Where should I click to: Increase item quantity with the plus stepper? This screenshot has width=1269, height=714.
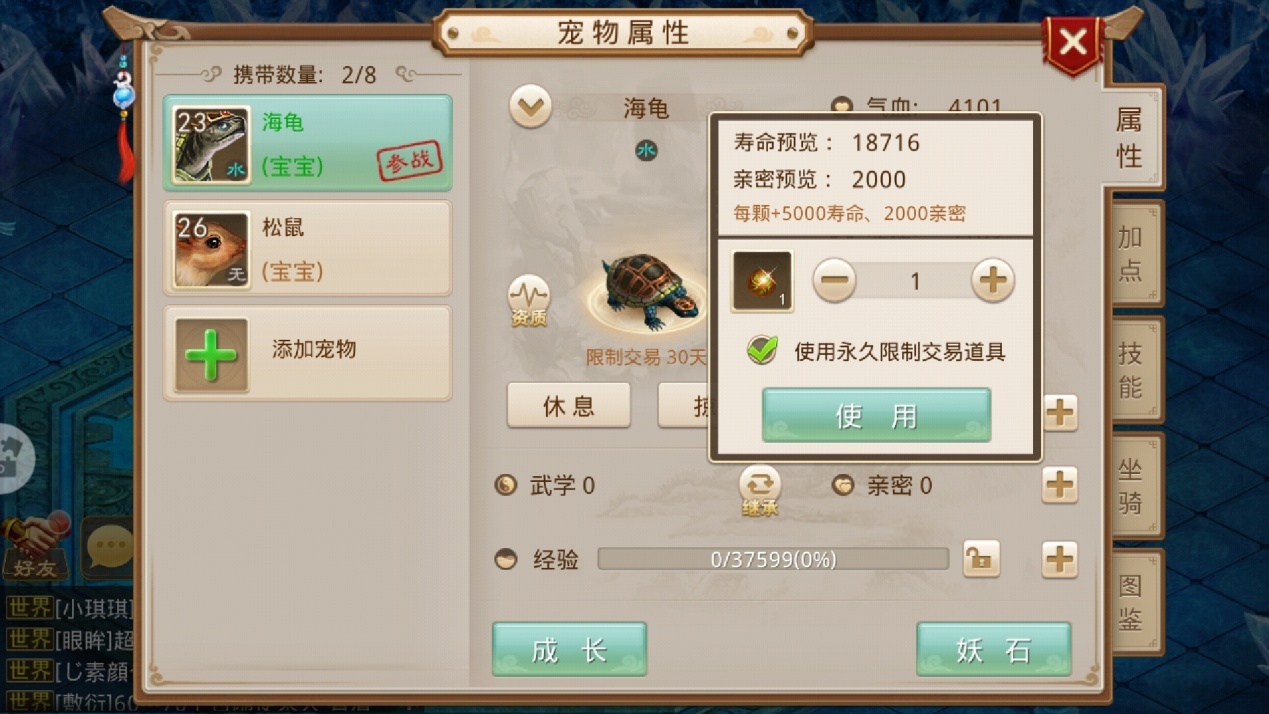[x=992, y=281]
